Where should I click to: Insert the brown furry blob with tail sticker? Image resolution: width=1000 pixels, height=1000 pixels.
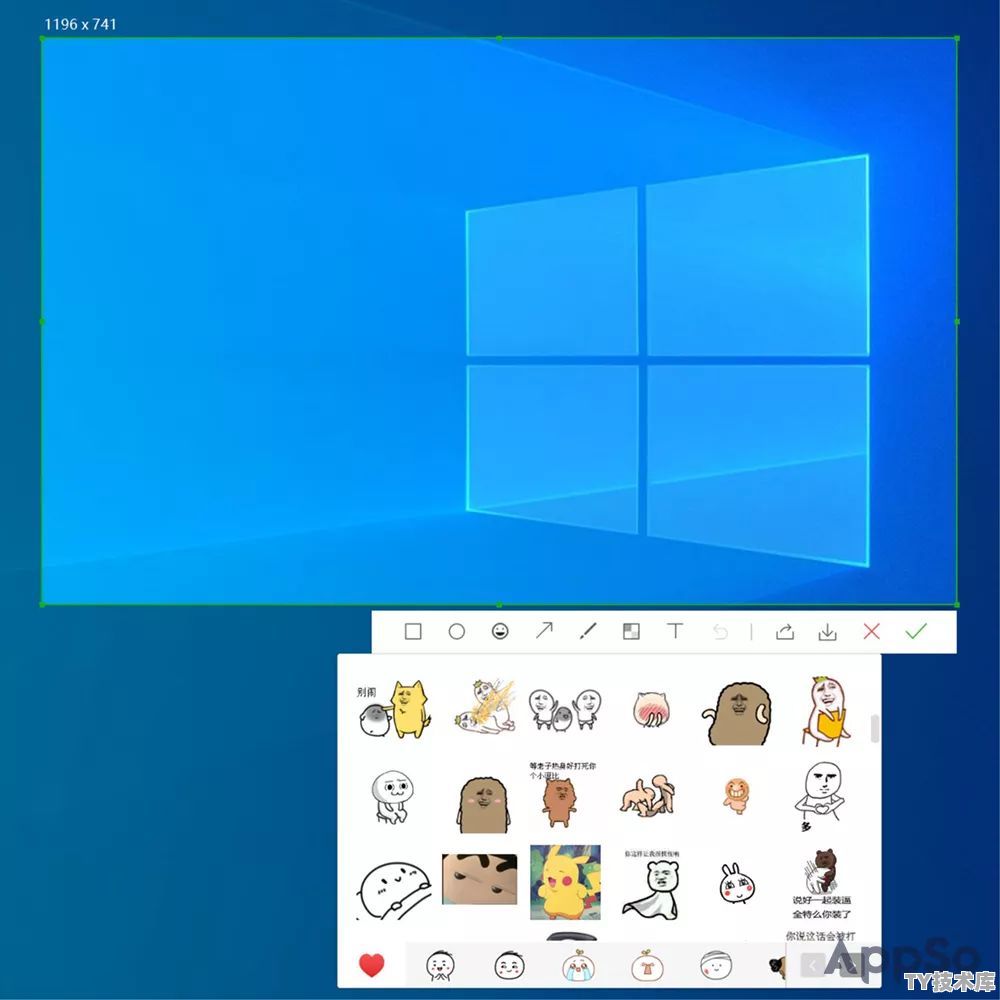[737, 714]
